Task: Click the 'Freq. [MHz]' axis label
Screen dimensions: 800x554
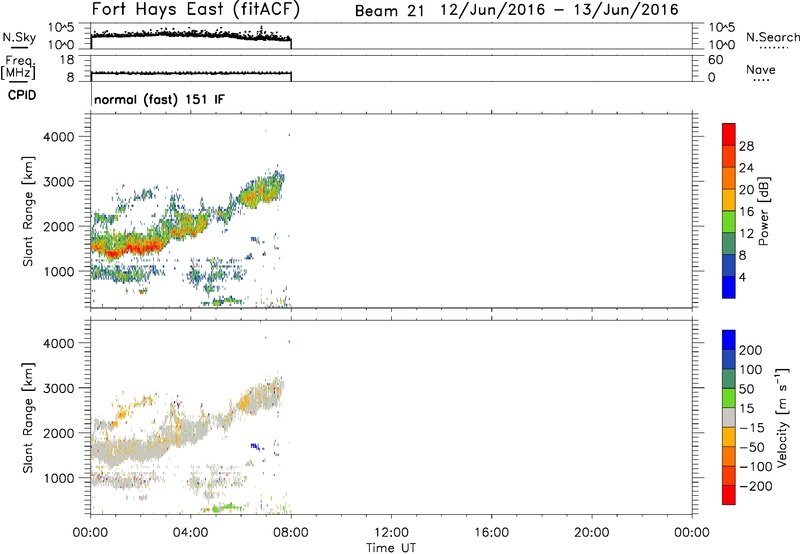Action: click(19, 68)
